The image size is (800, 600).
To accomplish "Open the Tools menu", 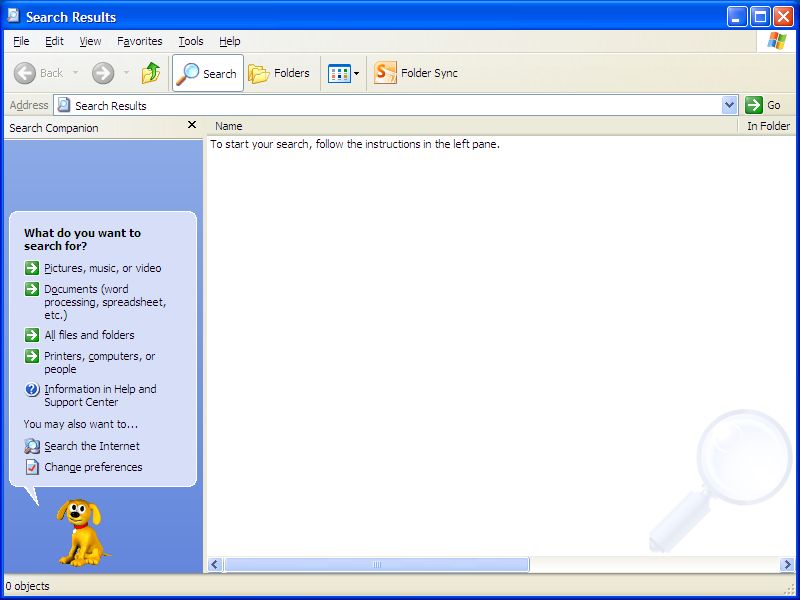I will [191, 41].
